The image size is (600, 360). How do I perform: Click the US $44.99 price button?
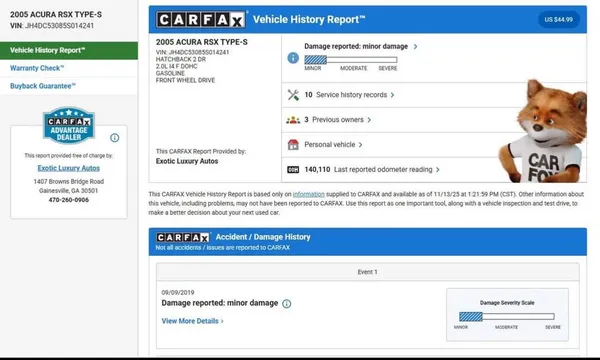[559, 20]
